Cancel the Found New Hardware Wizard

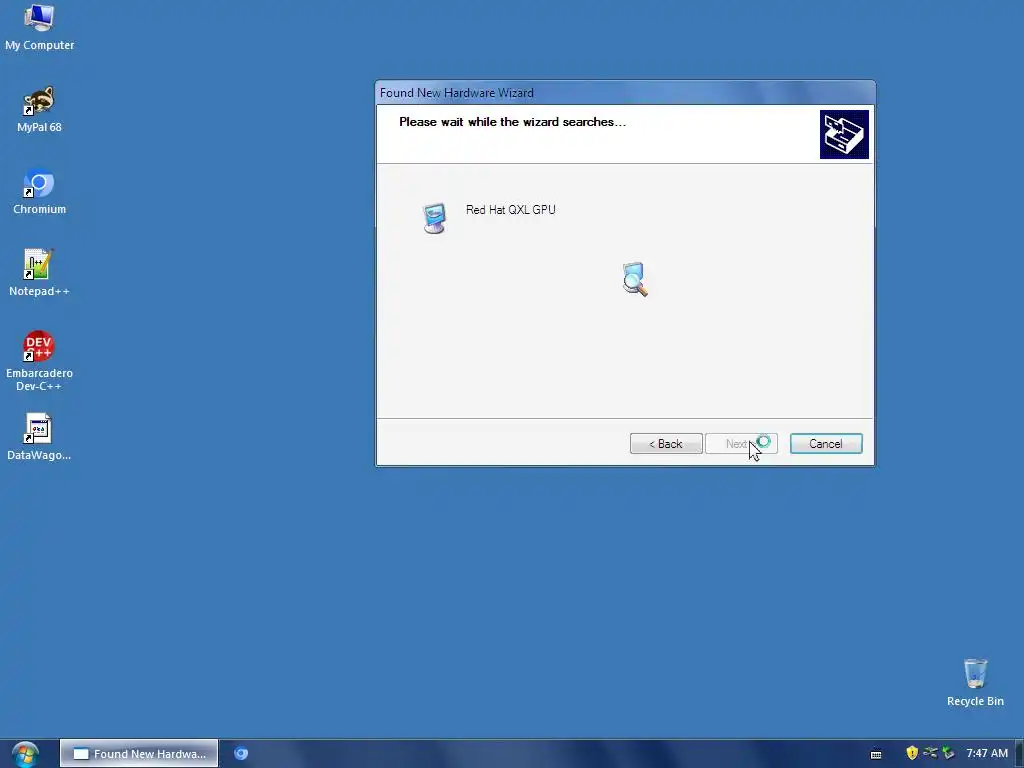tap(826, 443)
